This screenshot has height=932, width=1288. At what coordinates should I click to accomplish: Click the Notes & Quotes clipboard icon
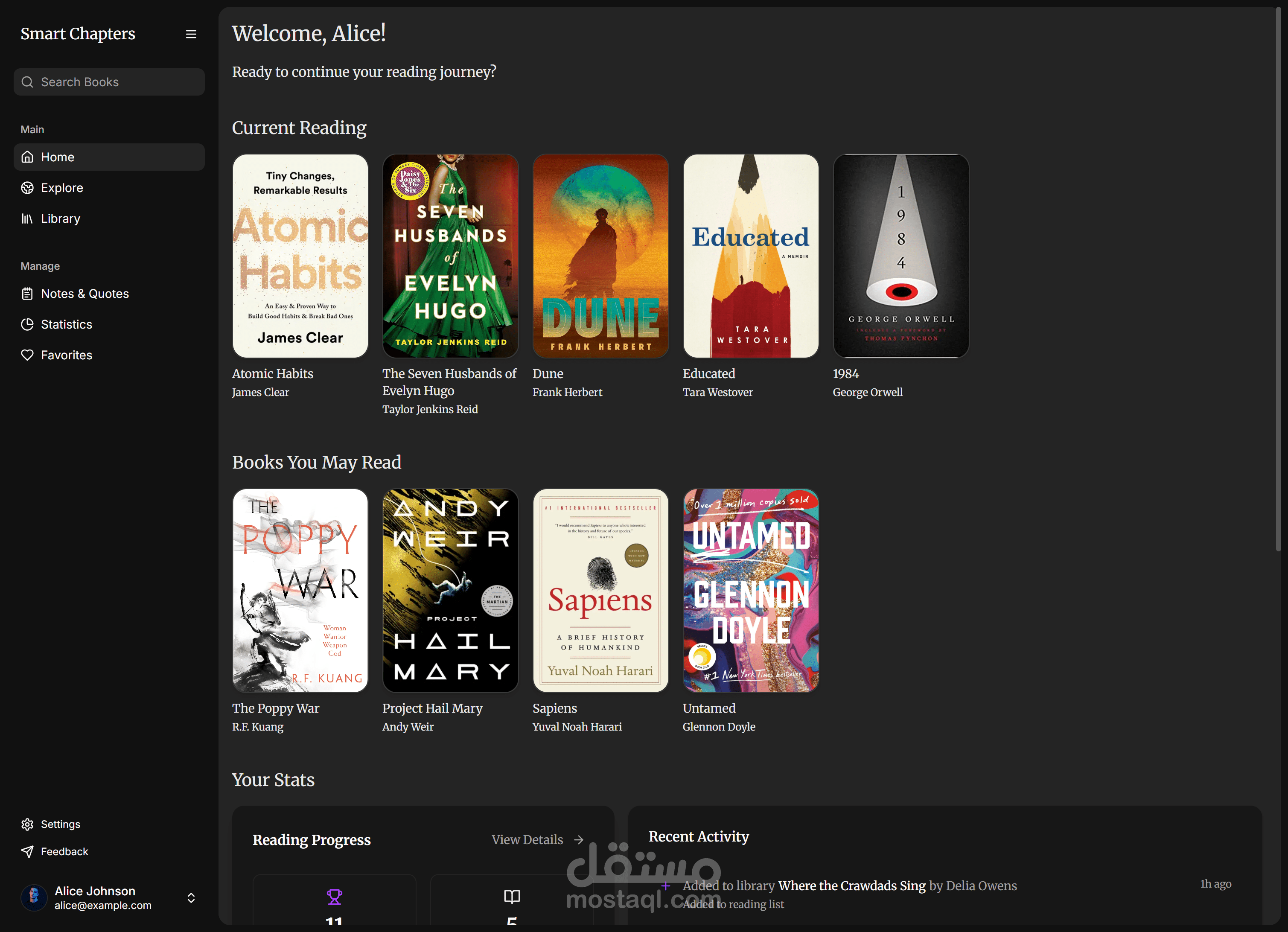tap(27, 294)
